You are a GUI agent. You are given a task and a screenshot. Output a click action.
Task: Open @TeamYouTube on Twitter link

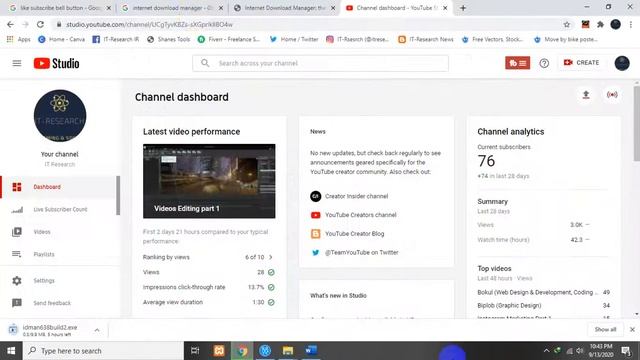click(x=361, y=253)
